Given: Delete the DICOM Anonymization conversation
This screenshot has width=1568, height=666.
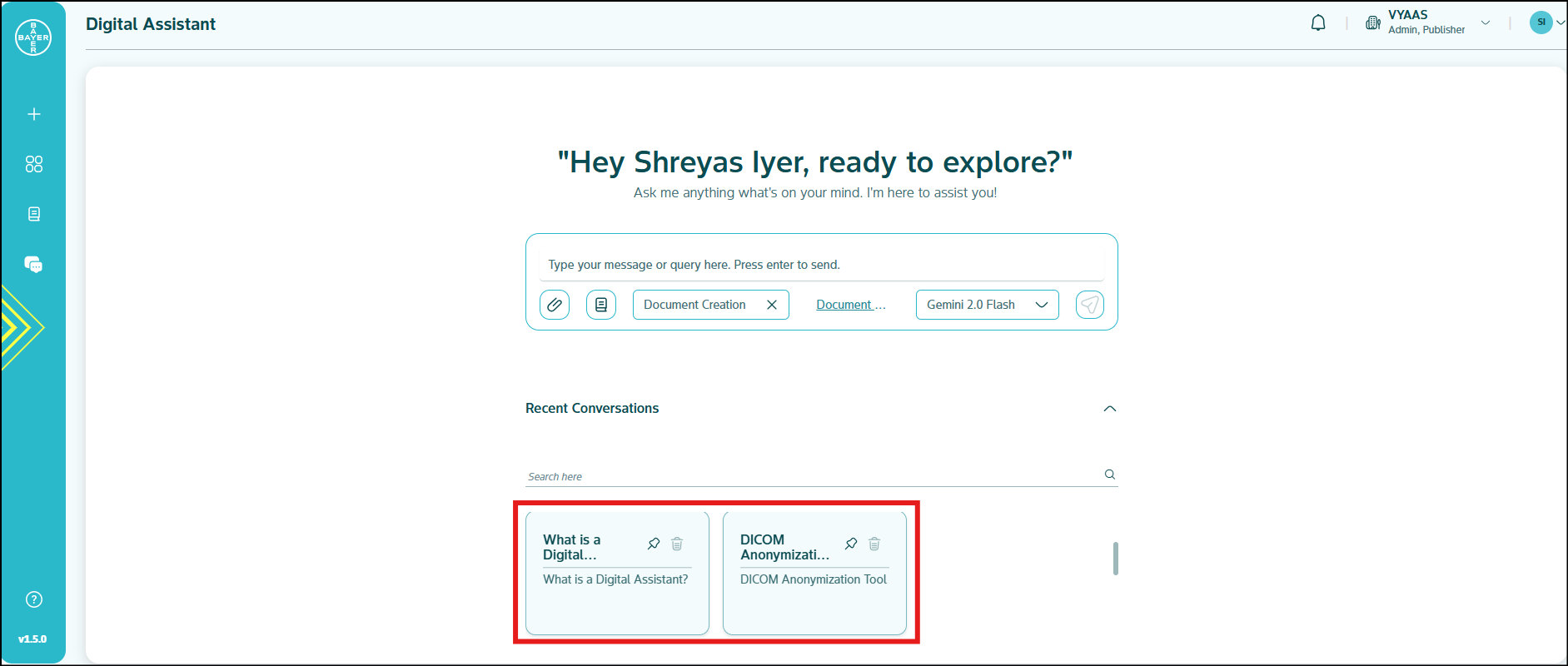Looking at the screenshot, I should click(x=874, y=544).
